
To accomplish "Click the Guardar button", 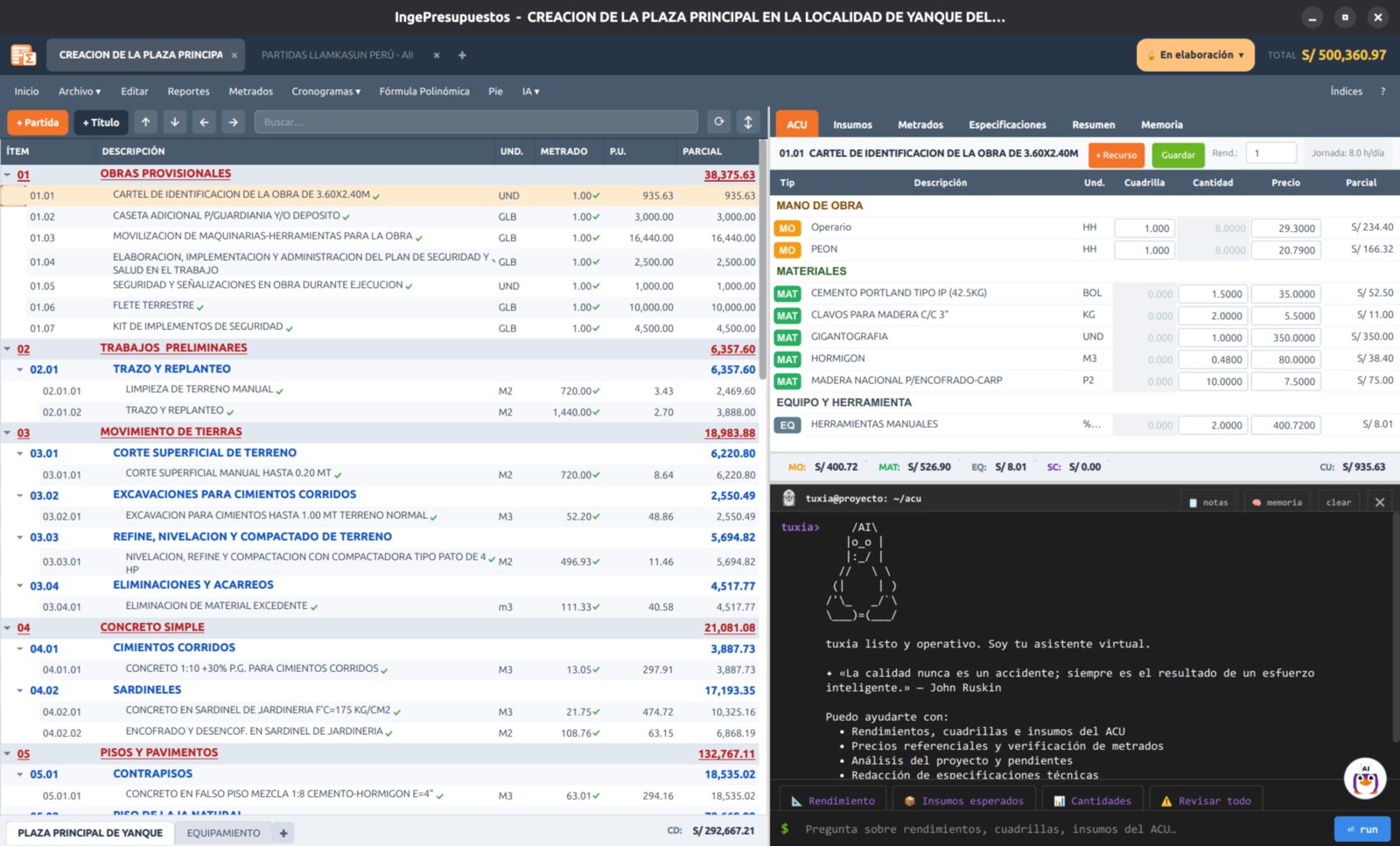I will click(x=1178, y=155).
